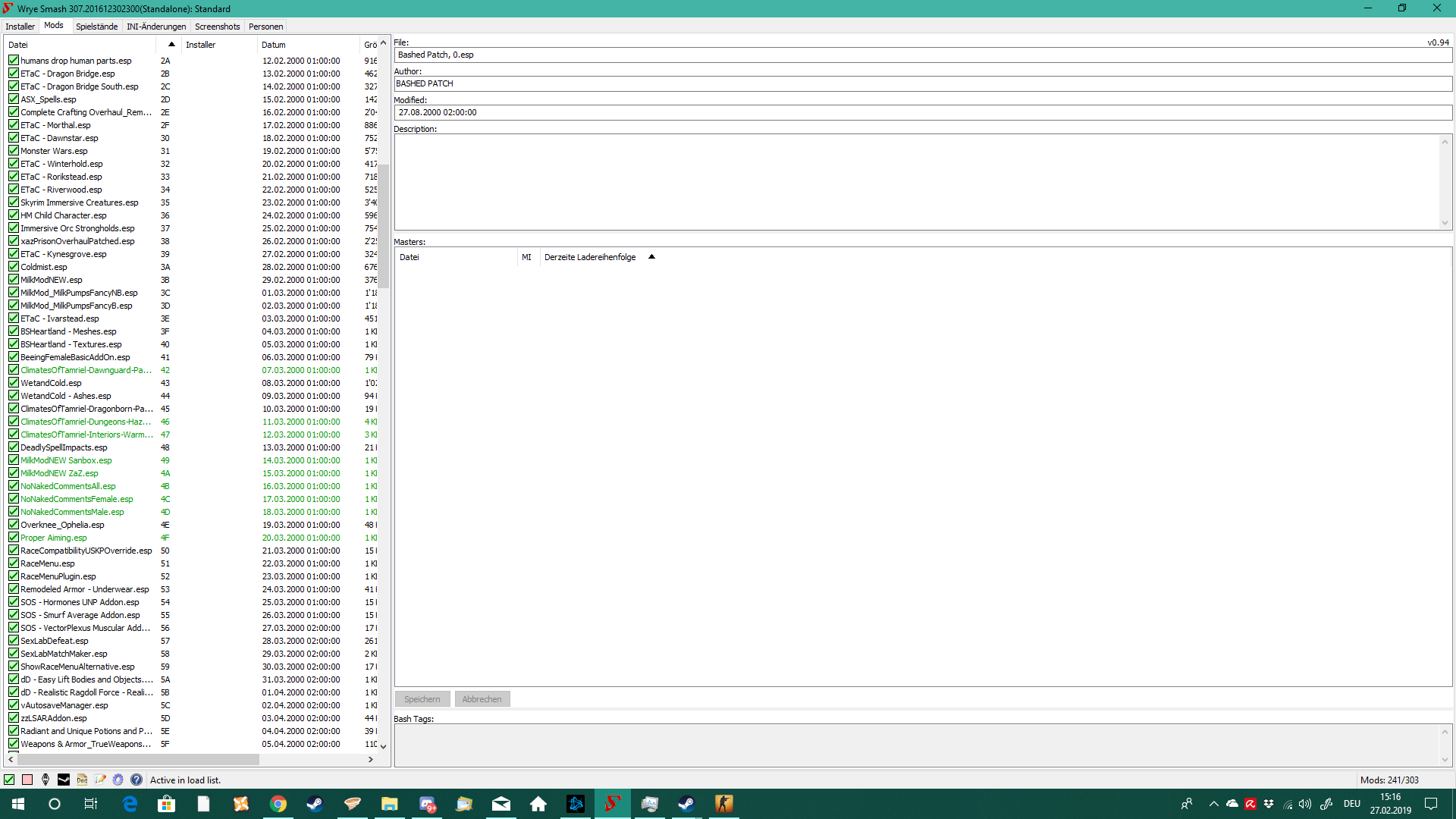
Task: Click the MI column header in Masters
Action: coord(527,257)
